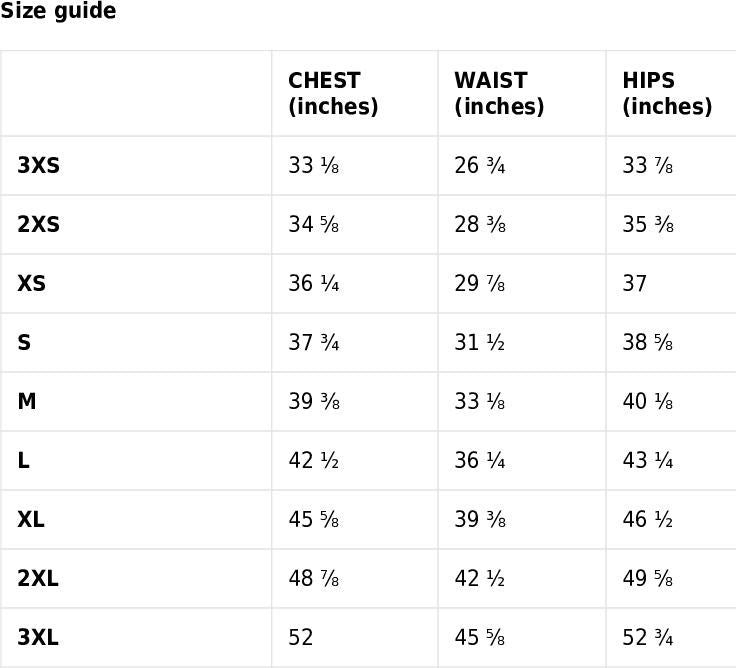Click the Size guide heading
Image resolution: width=736 pixels, height=668 pixels.
[58, 12]
